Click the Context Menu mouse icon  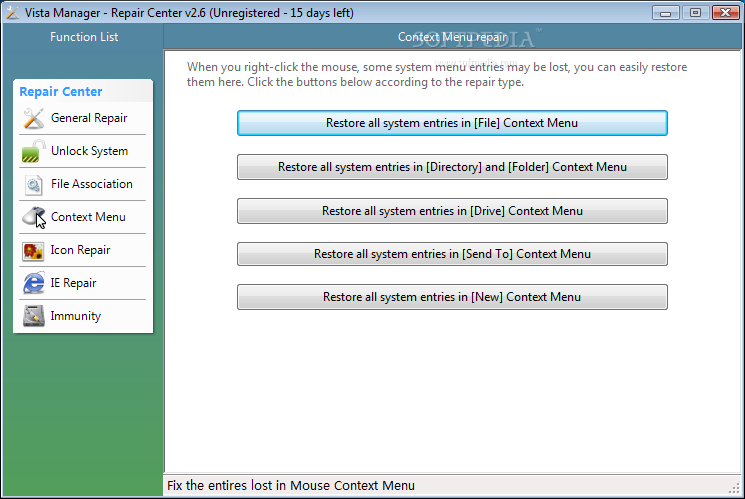click(33, 217)
